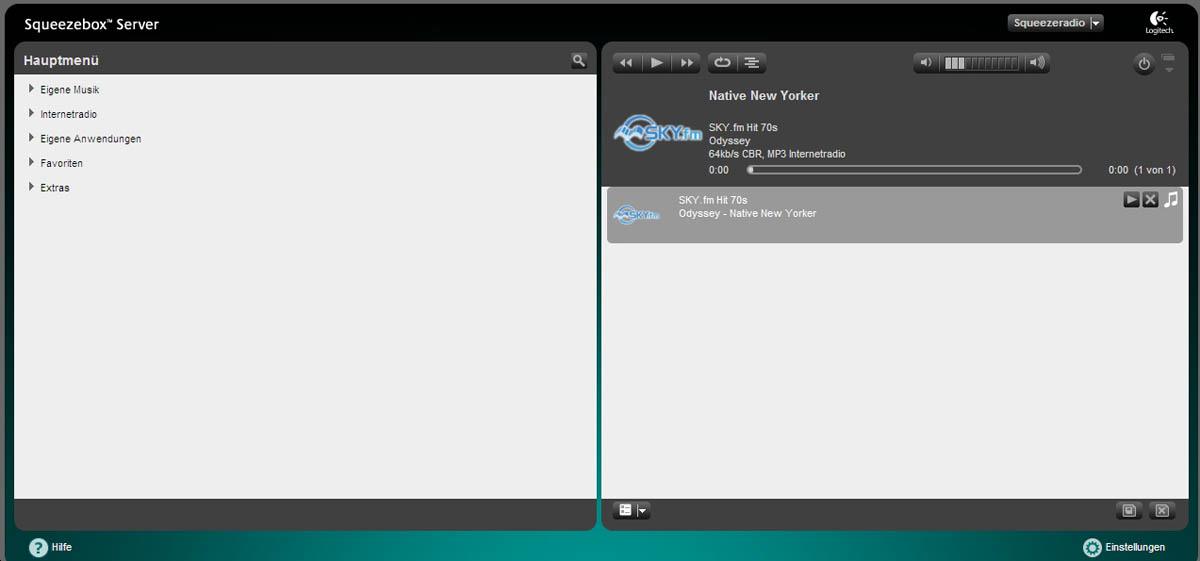This screenshot has width=1200, height=561.
Task: Expand the Internetradio menu entry
Action: (68, 114)
